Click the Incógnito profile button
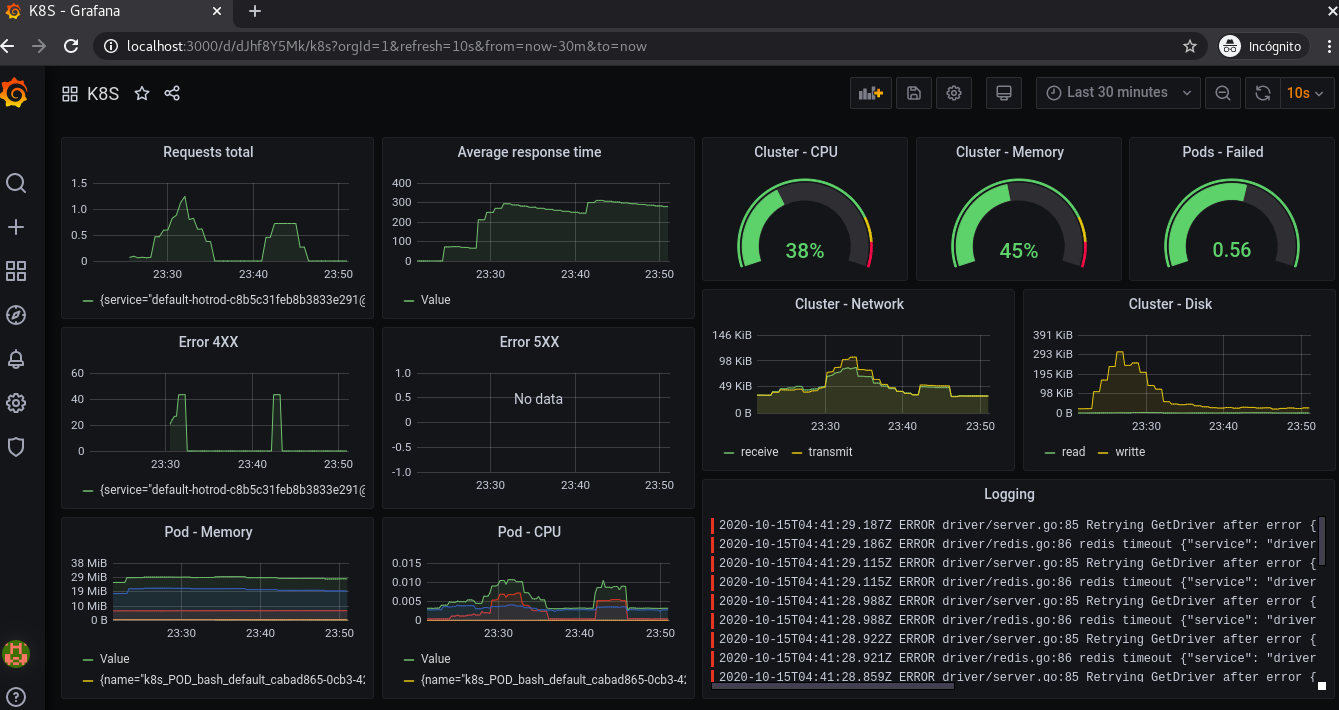 click(x=1263, y=46)
